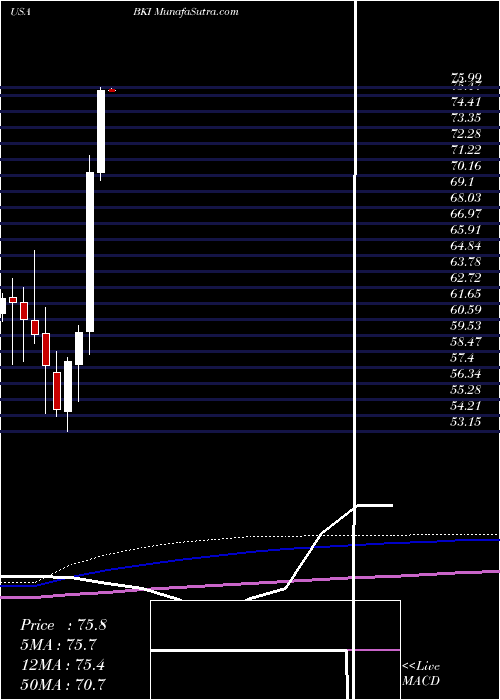Viewport: 500px width, 700px height.
Task: Select the 68.03 price axis label
Action: pos(466,198)
